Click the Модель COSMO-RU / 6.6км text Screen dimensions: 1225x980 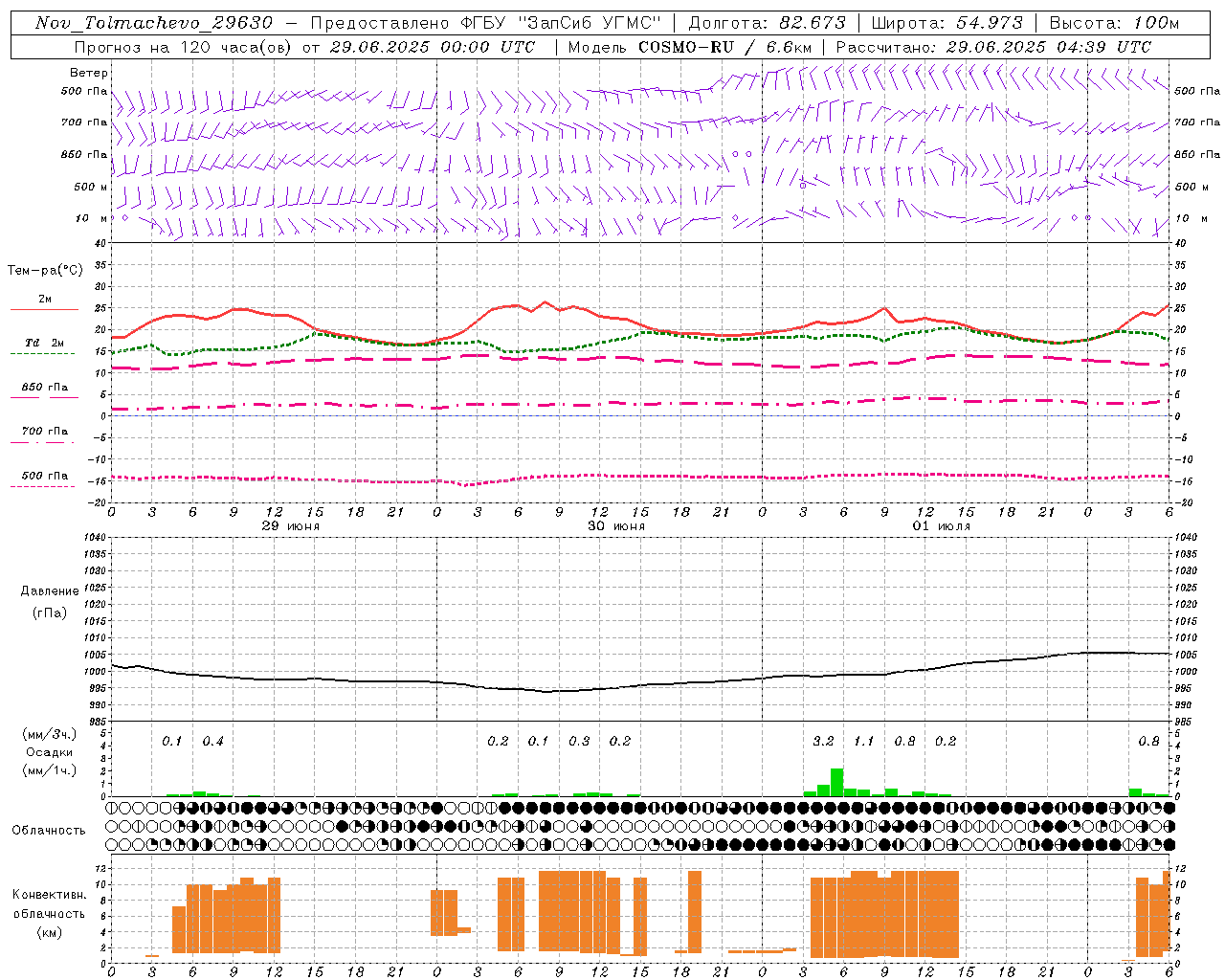(x=691, y=47)
